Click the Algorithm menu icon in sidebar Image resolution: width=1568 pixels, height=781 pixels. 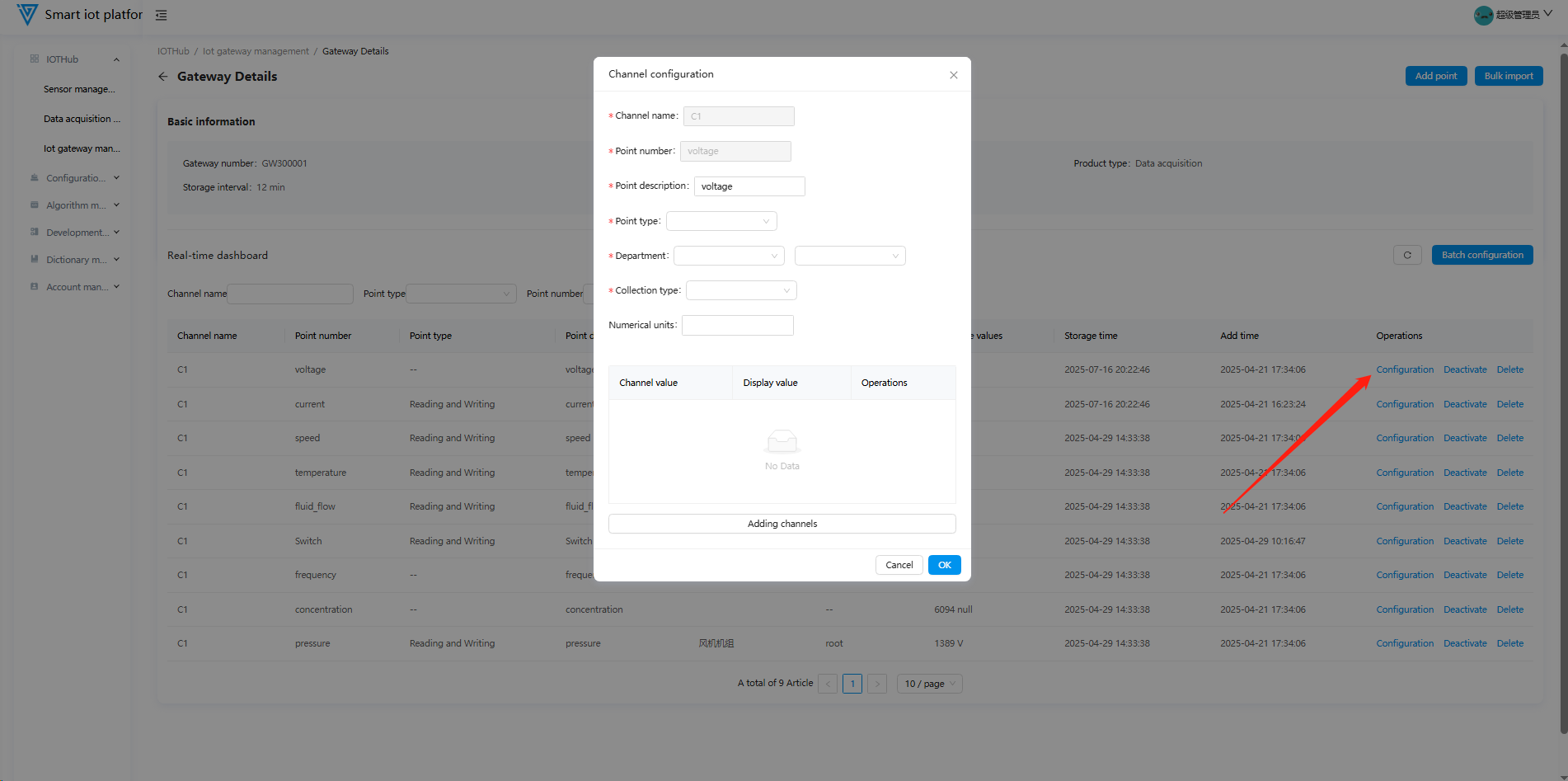point(35,205)
